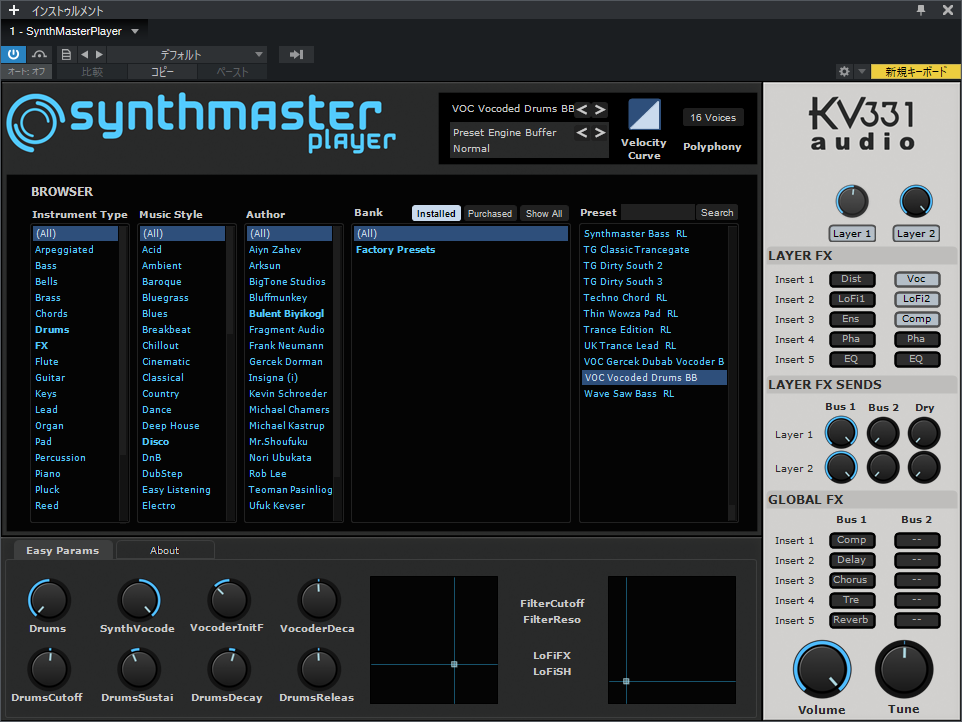Open the Velocity Curve graphic
Viewport: 962px width, 722px height.
pos(644,115)
